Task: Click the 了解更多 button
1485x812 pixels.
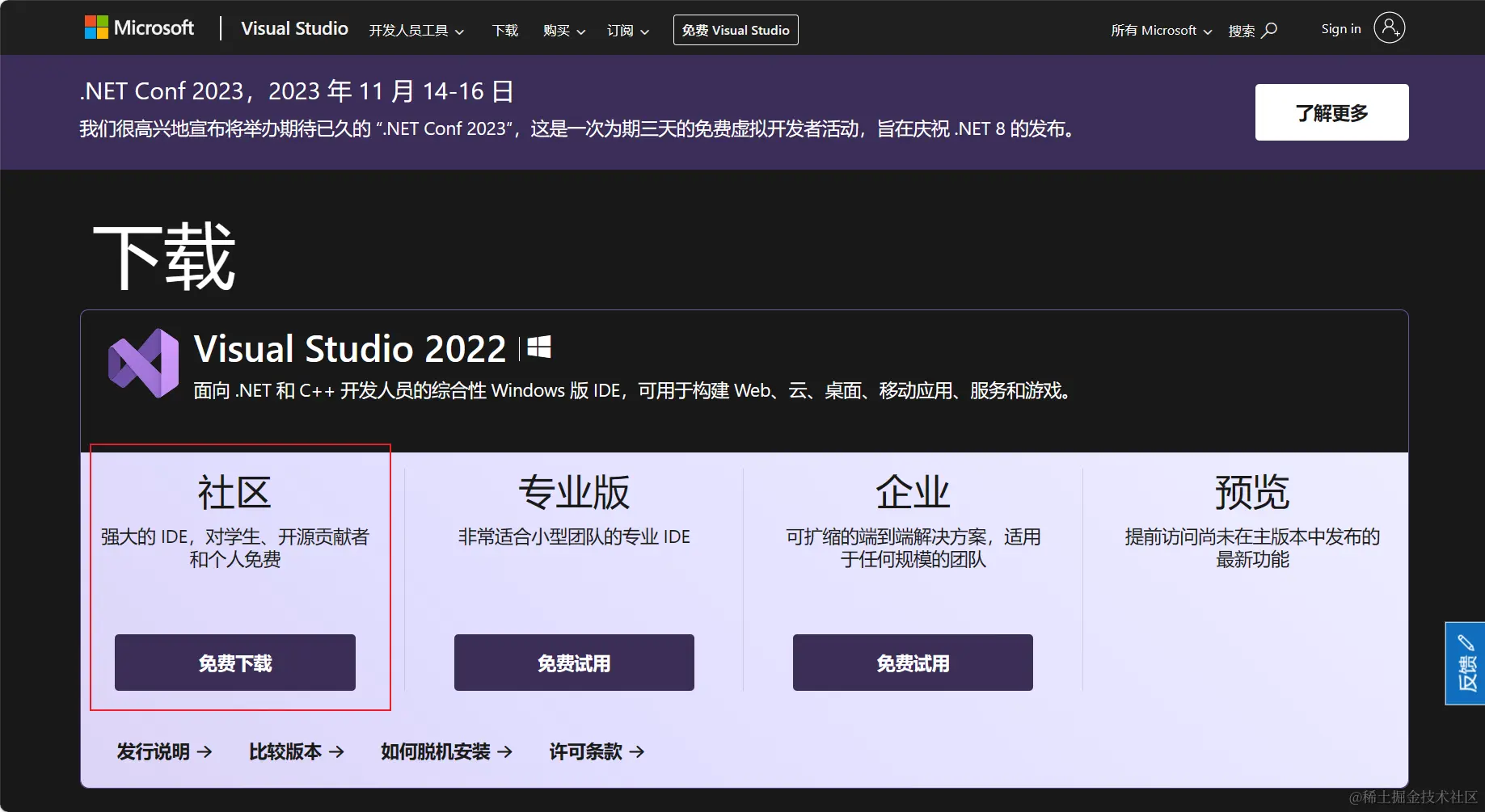Action: click(x=1331, y=112)
